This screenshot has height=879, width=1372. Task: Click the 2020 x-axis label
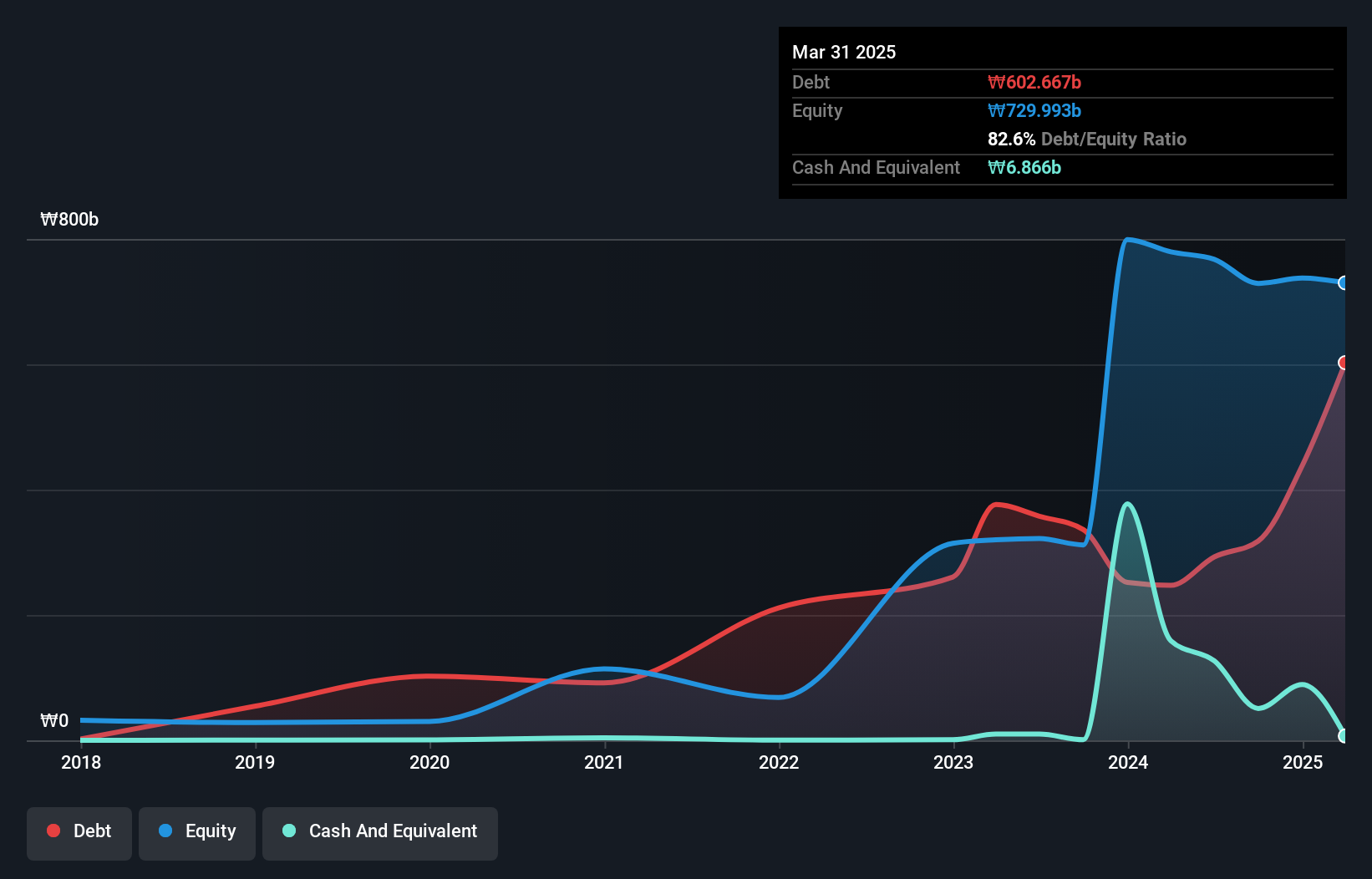(429, 762)
